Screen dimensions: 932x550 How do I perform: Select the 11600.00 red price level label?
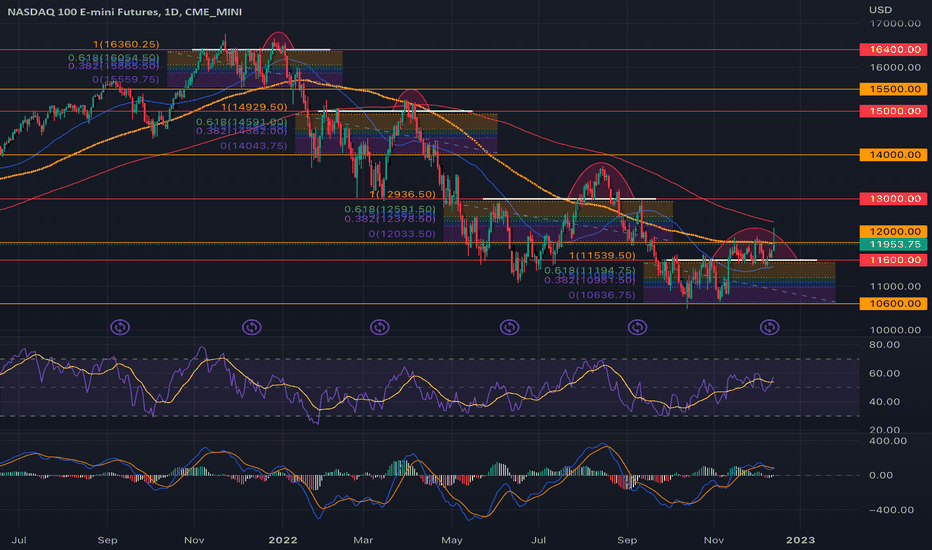[x=893, y=260]
